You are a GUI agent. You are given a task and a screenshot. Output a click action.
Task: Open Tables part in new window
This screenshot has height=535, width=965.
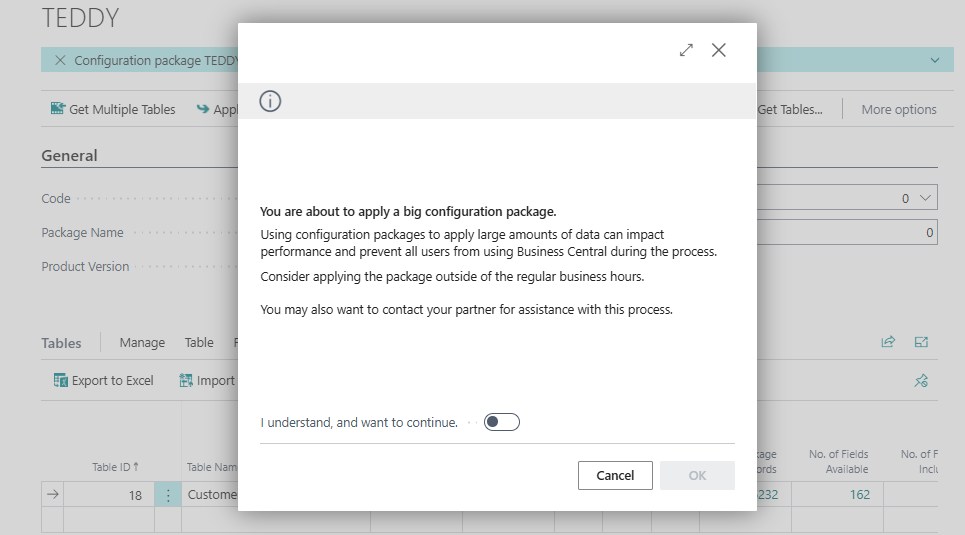pyautogui.click(x=921, y=342)
